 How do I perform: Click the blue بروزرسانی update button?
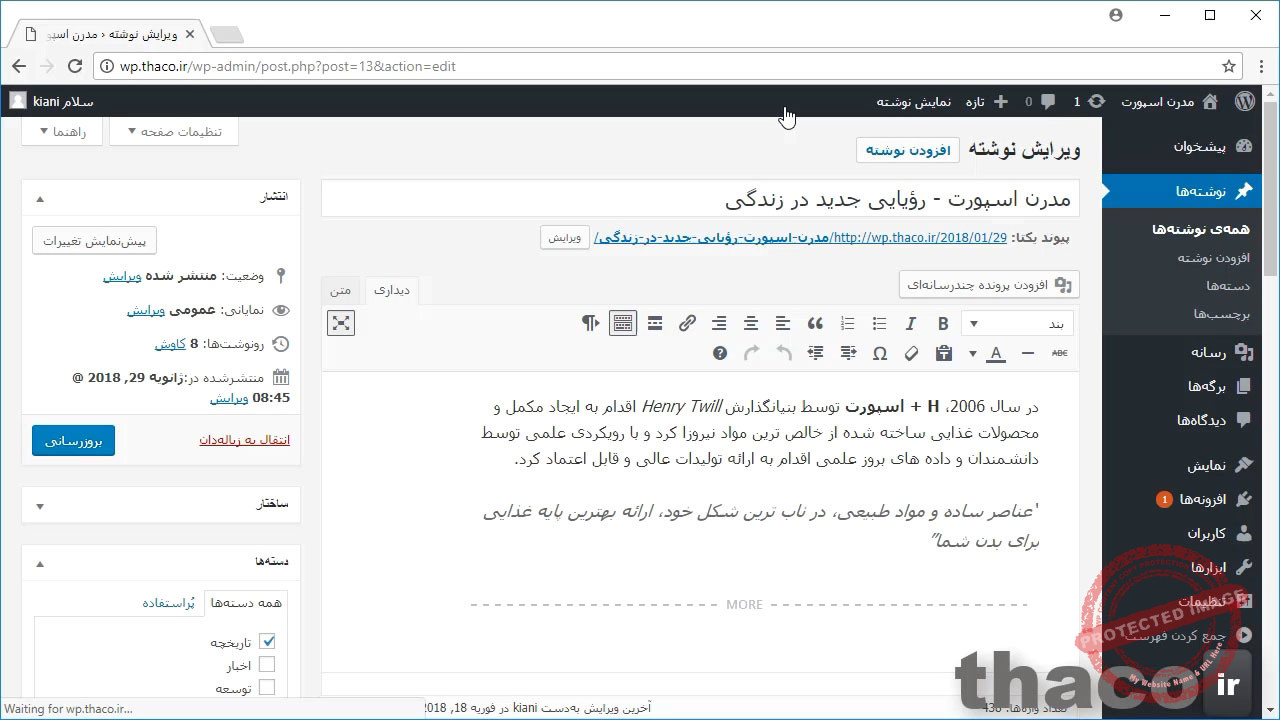click(x=73, y=440)
